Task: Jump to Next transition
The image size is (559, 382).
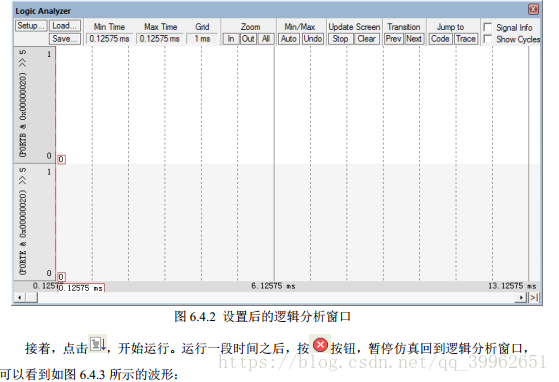Action: pos(414,38)
